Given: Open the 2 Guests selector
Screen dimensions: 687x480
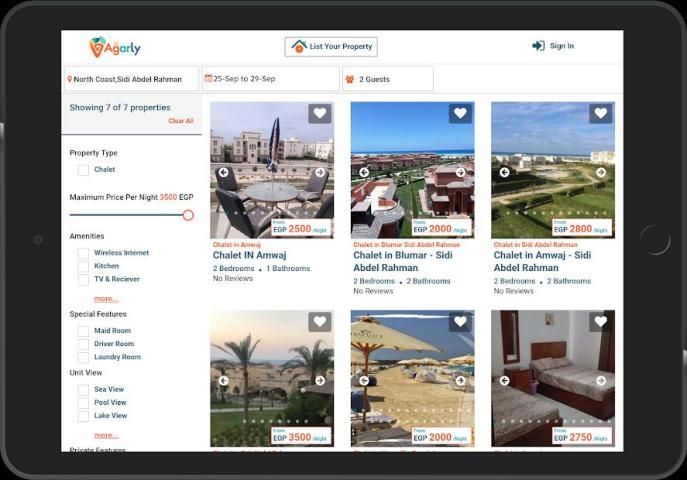Looking at the screenshot, I should coord(388,79).
